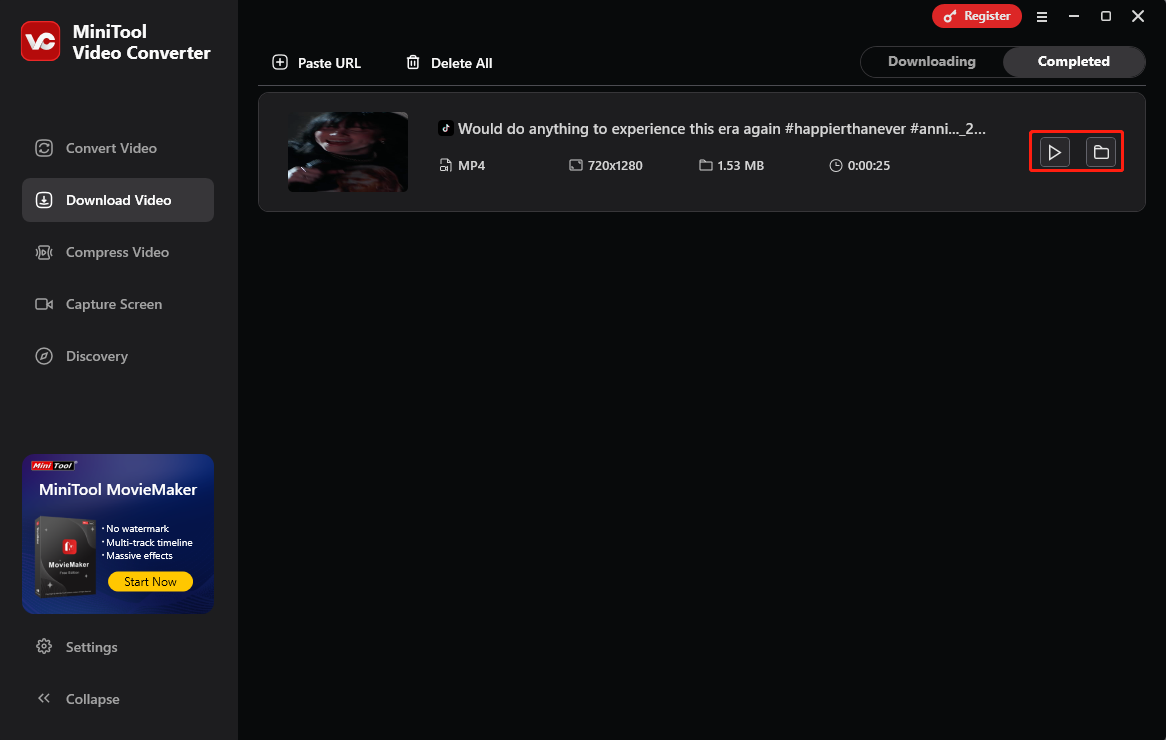
Task: Click Delete All downloads
Action: [x=449, y=63]
